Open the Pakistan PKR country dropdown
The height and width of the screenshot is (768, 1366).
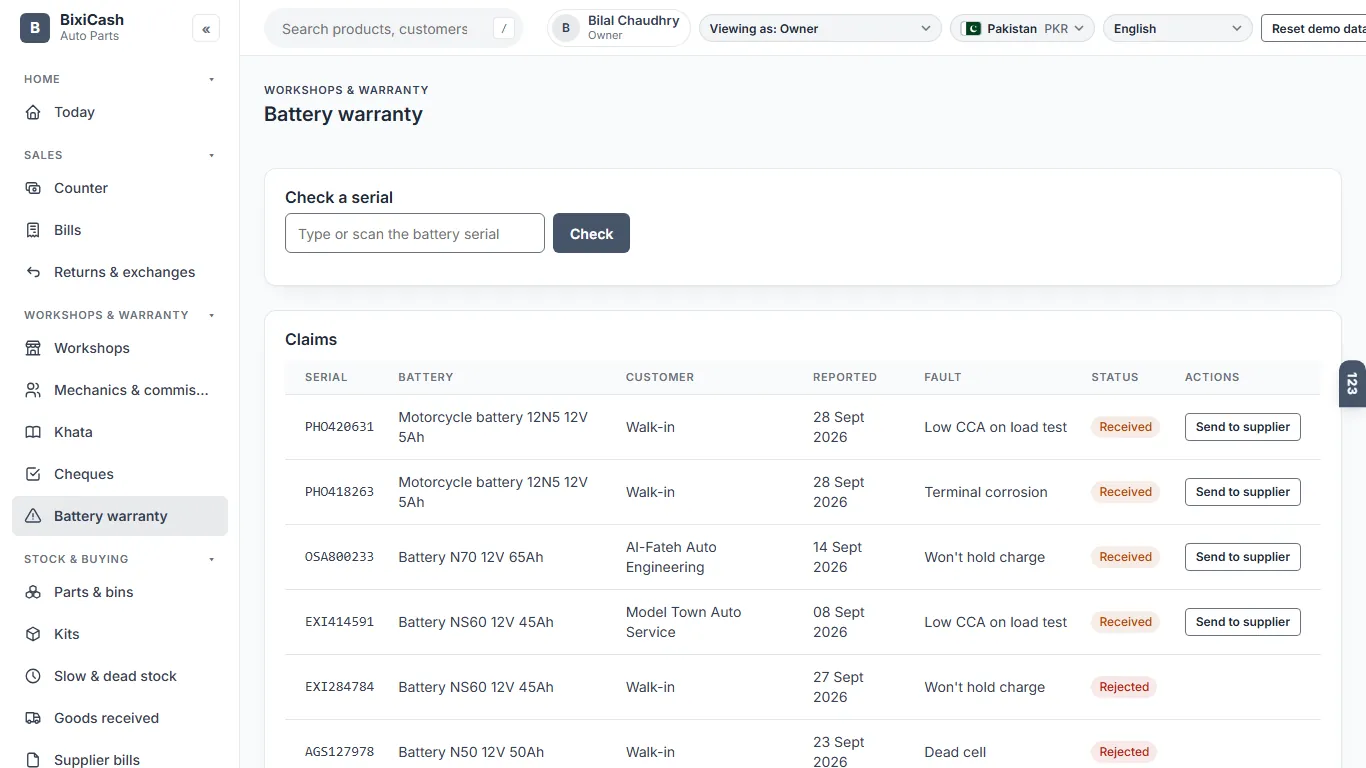point(1022,29)
